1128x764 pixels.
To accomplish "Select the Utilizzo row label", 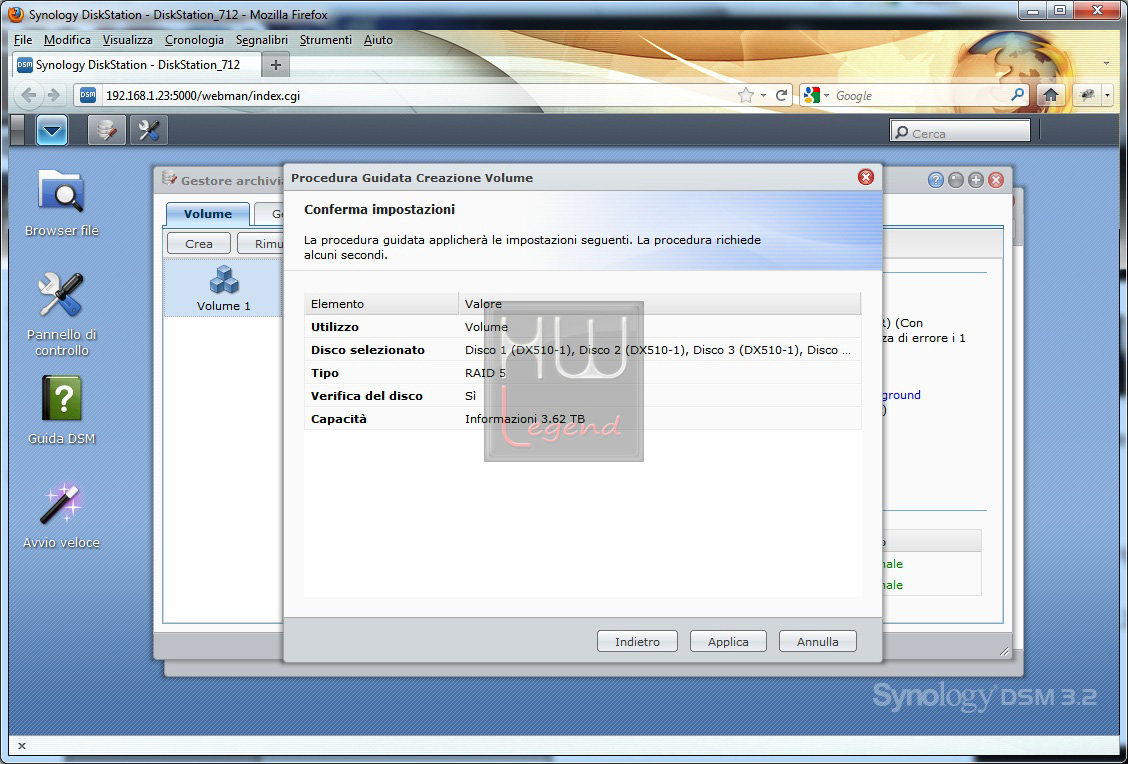I will (335, 327).
